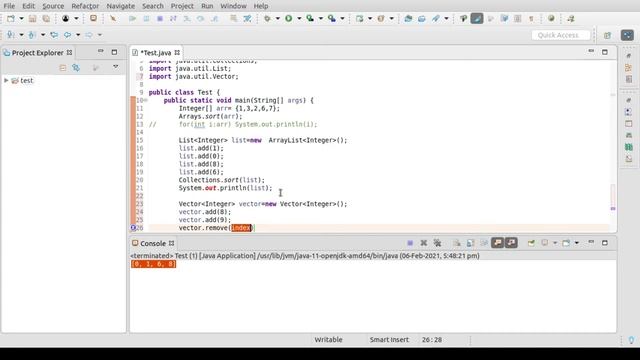
Task: Open the Coverage dropdown arrow
Action: 321,18
